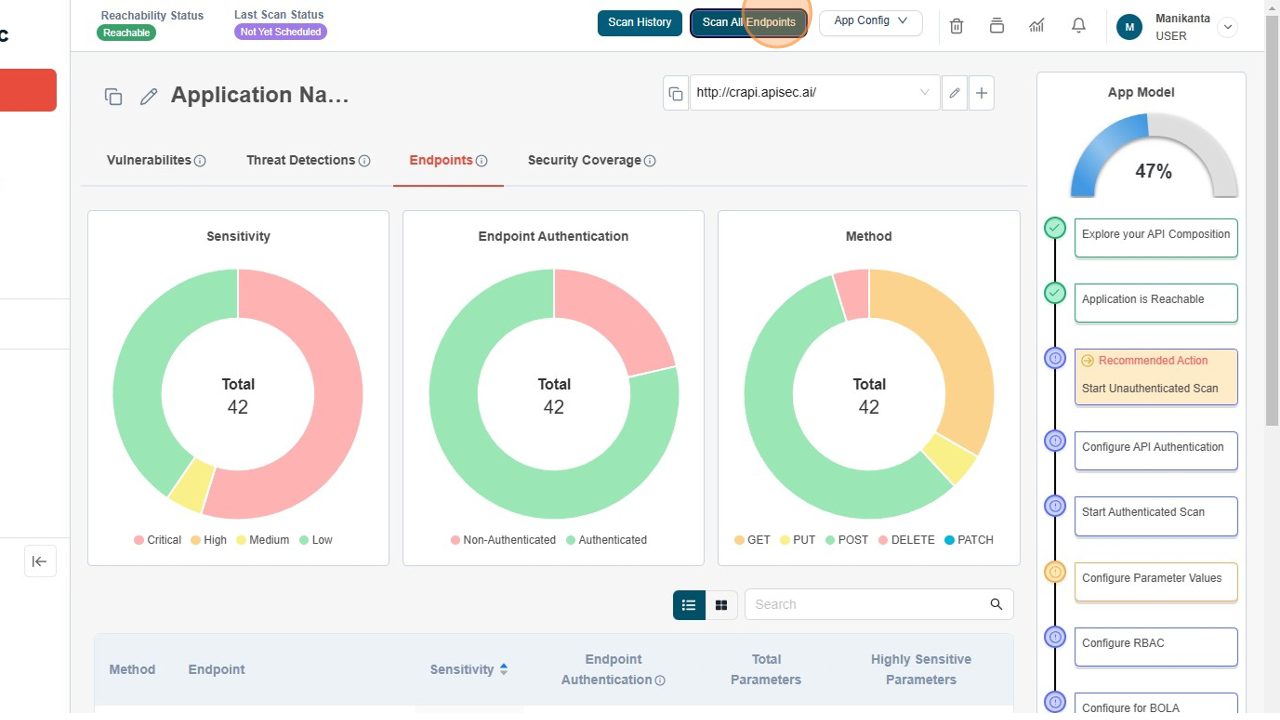
Task: Enable the list view toggle for endpoints
Action: (688, 604)
